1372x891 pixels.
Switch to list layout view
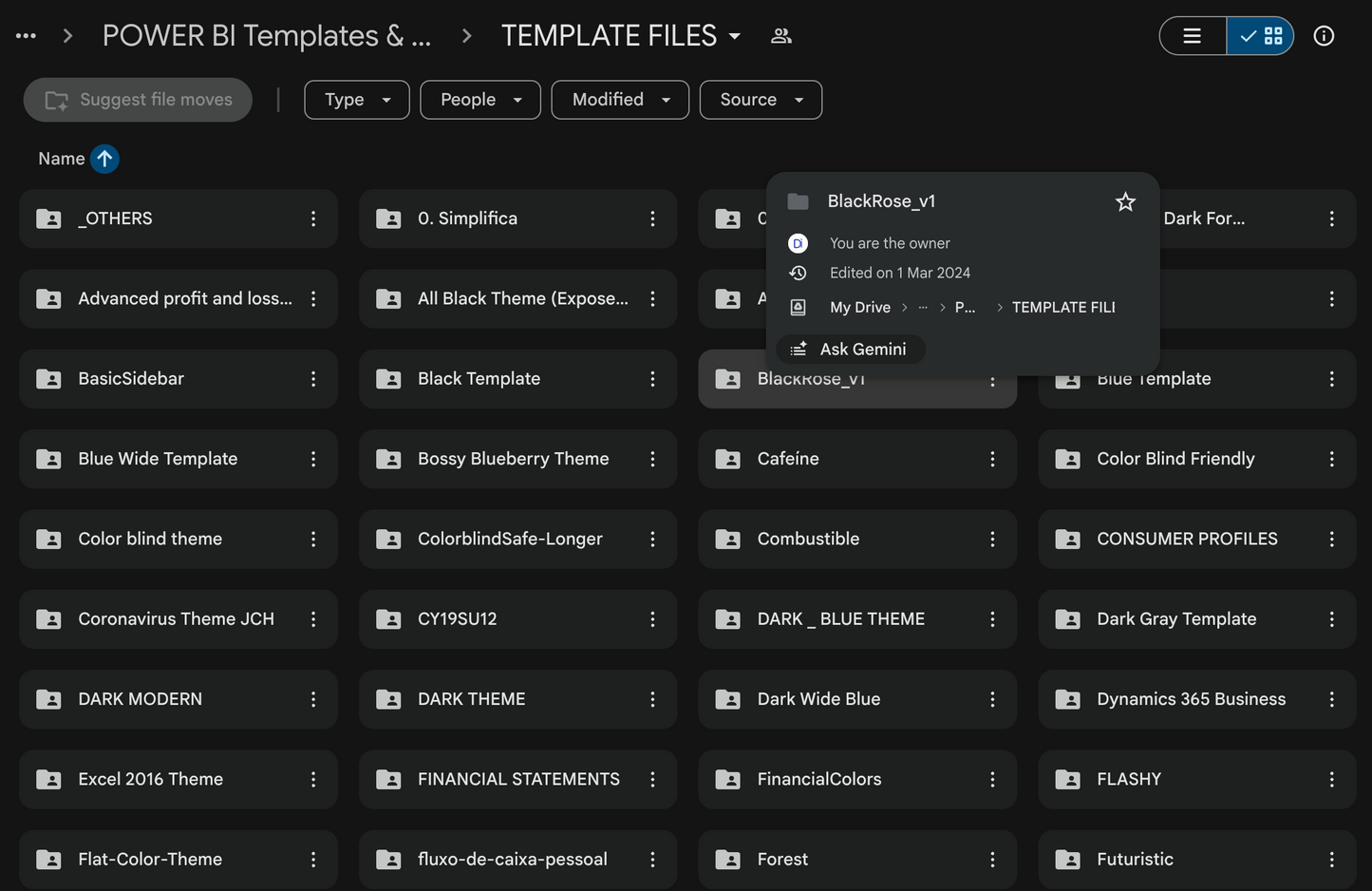coord(1193,36)
